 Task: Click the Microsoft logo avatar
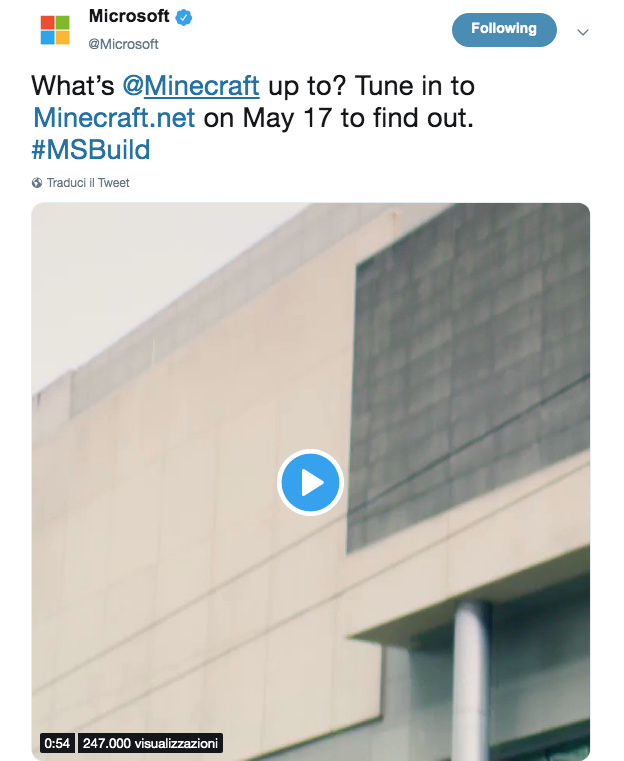[55, 29]
